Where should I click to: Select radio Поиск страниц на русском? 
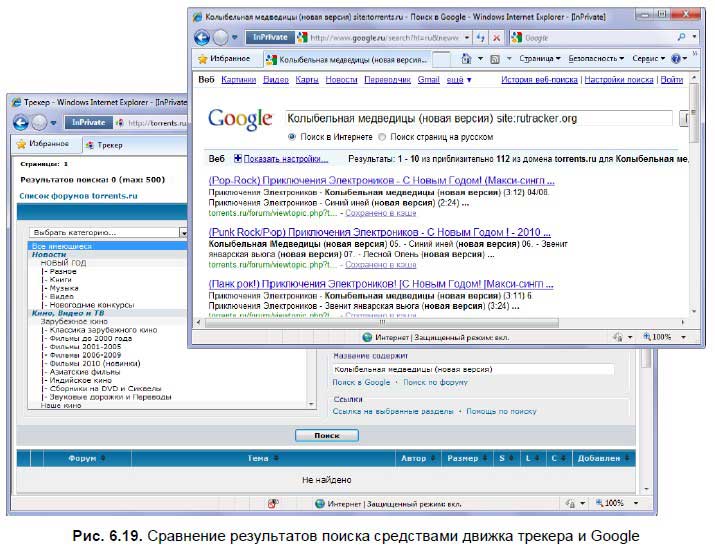click(382, 137)
